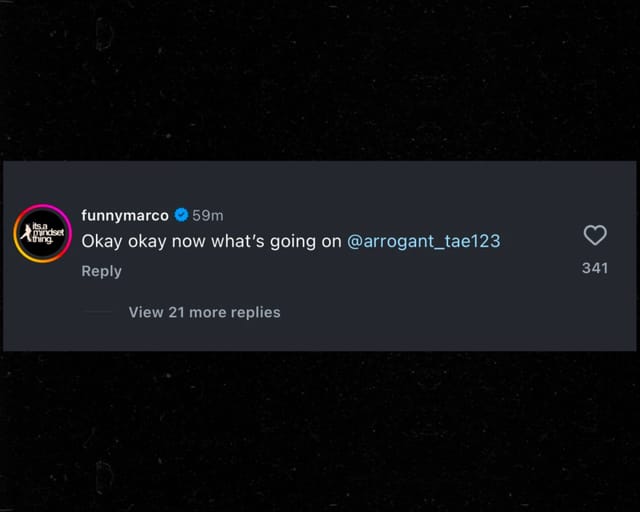Reply to funnymarco's comment
The image size is (640, 512).
(x=101, y=271)
